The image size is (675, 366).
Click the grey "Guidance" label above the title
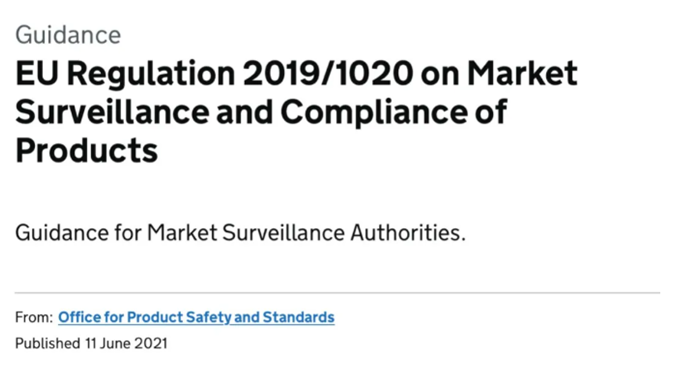[68, 35]
